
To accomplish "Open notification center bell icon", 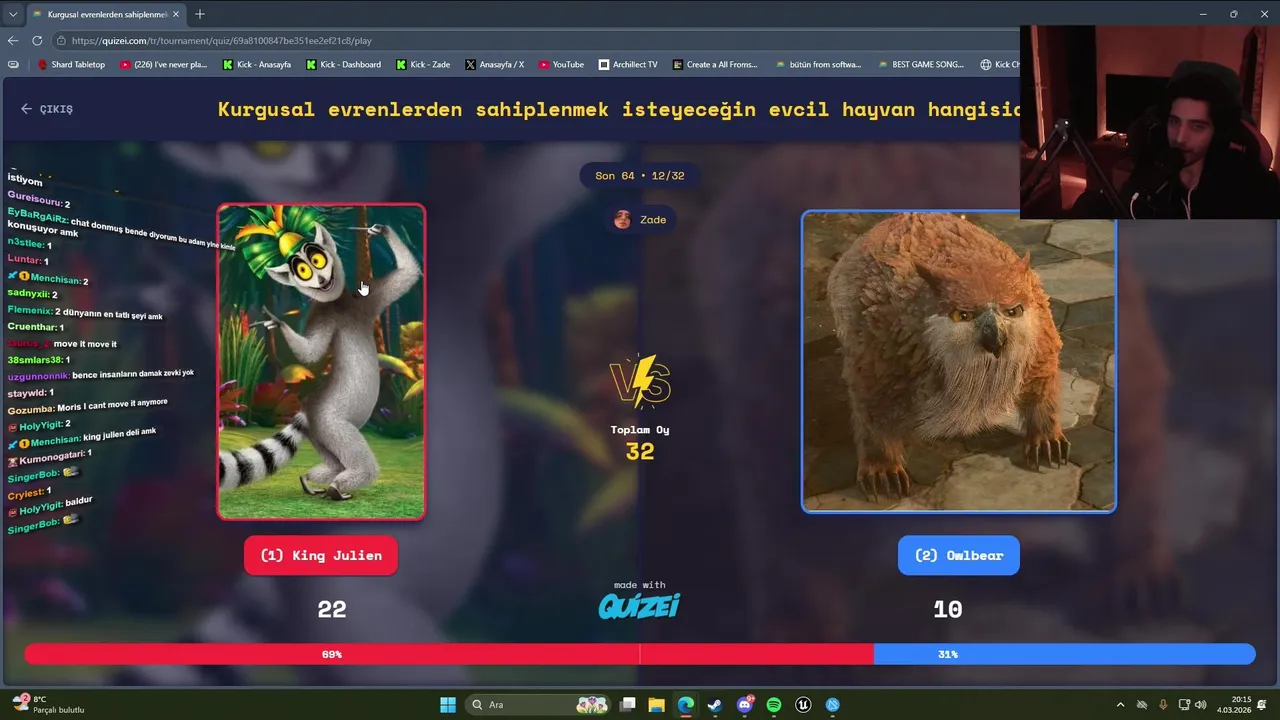I will [1262, 705].
